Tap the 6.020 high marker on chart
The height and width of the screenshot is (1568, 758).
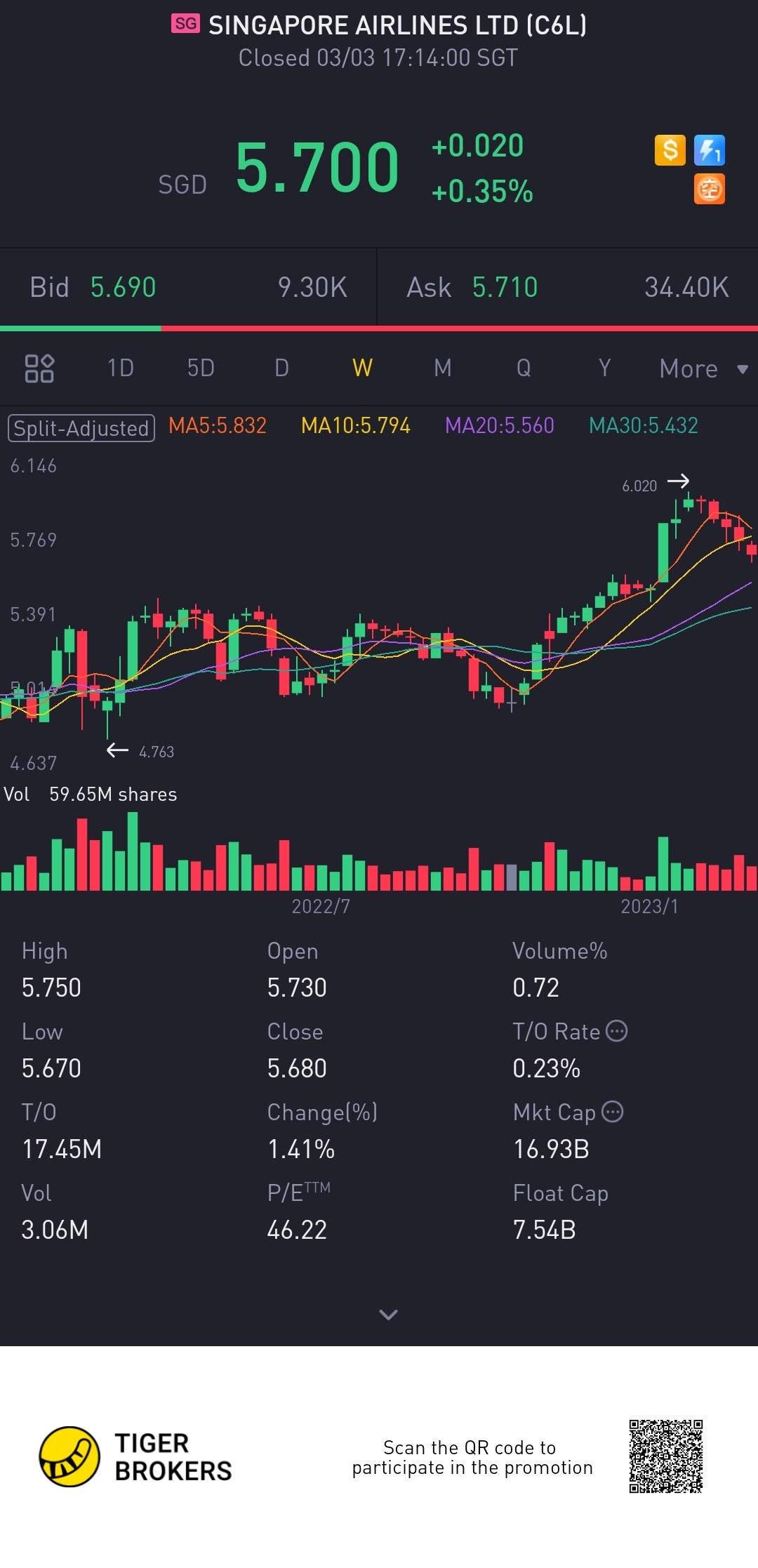[656, 484]
